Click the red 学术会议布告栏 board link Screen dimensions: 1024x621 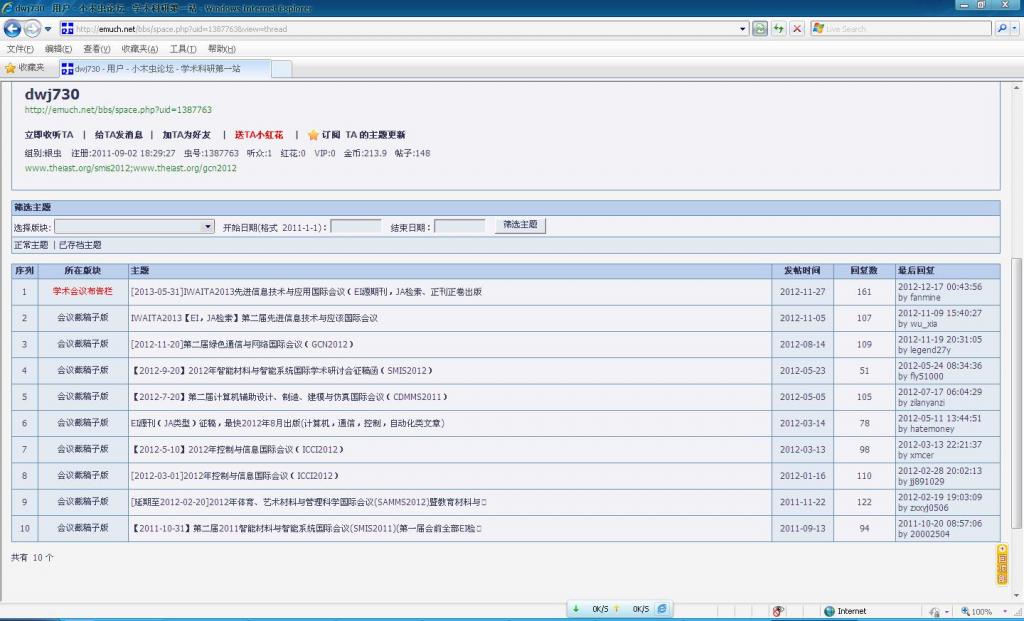83,291
